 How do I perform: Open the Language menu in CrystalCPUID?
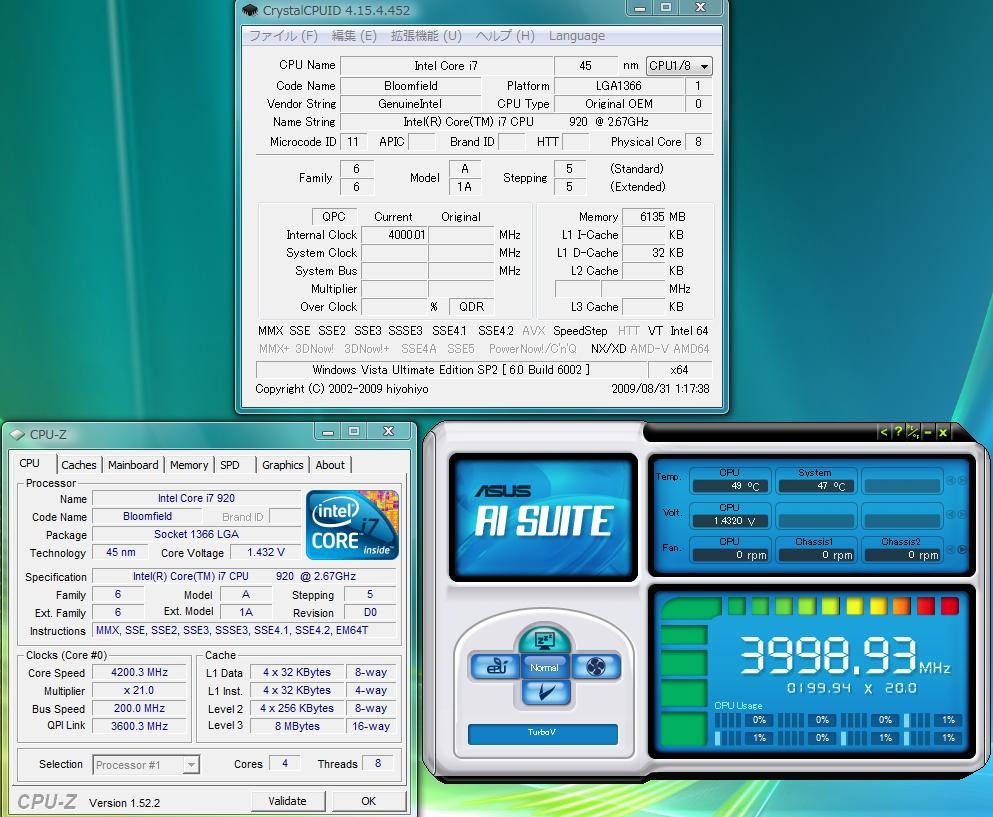point(577,36)
